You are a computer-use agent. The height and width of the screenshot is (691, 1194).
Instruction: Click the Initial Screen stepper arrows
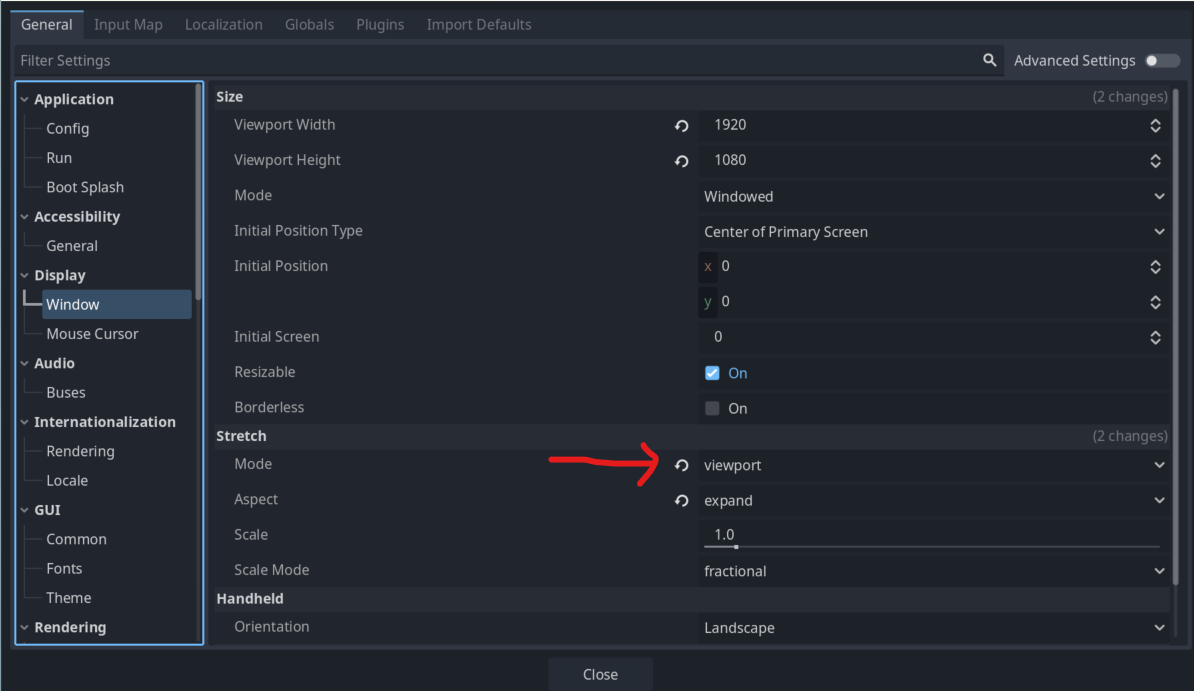(x=1155, y=337)
